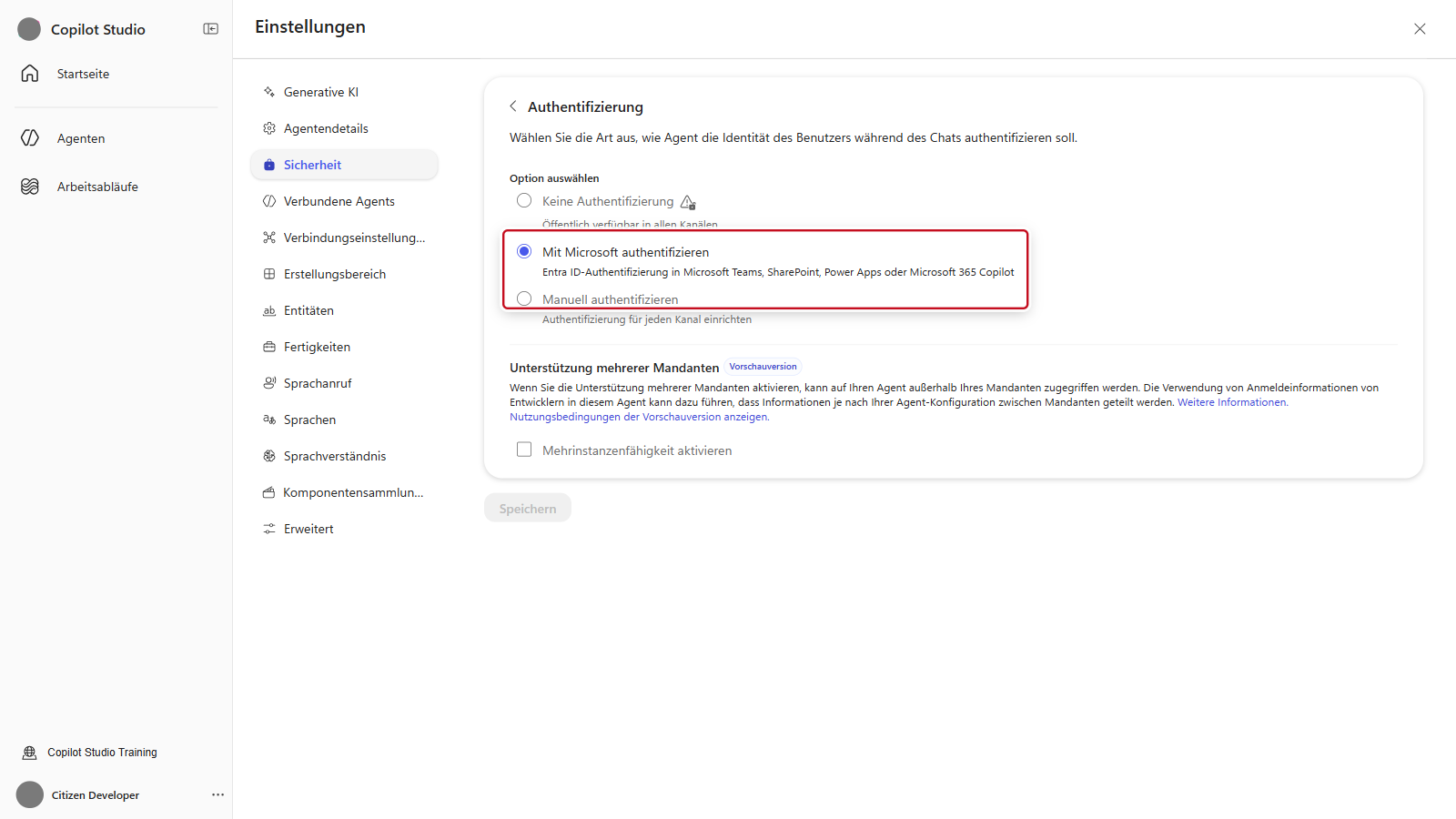Open the Verbindungseinstellungen settings section
Viewport: 1456px width, 819px height.
(344, 238)
